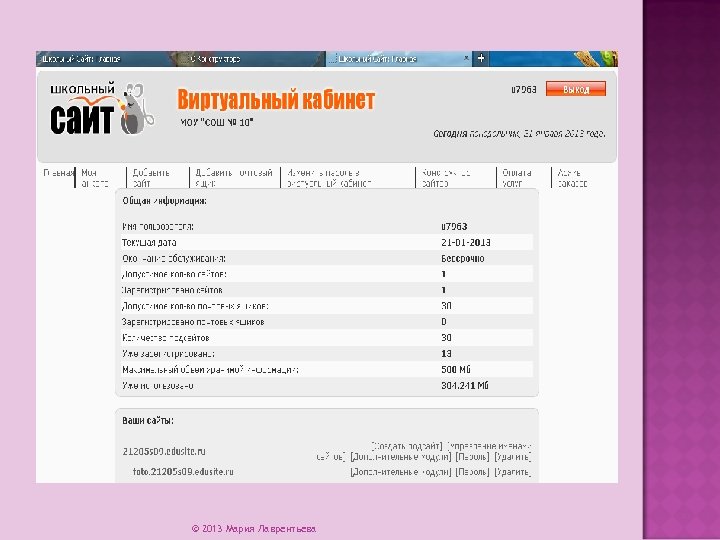Image resolution: width=720 pixels, height=540 pixels.
Task: Click Управление именами сайтов link
Action: pos(489,446)
